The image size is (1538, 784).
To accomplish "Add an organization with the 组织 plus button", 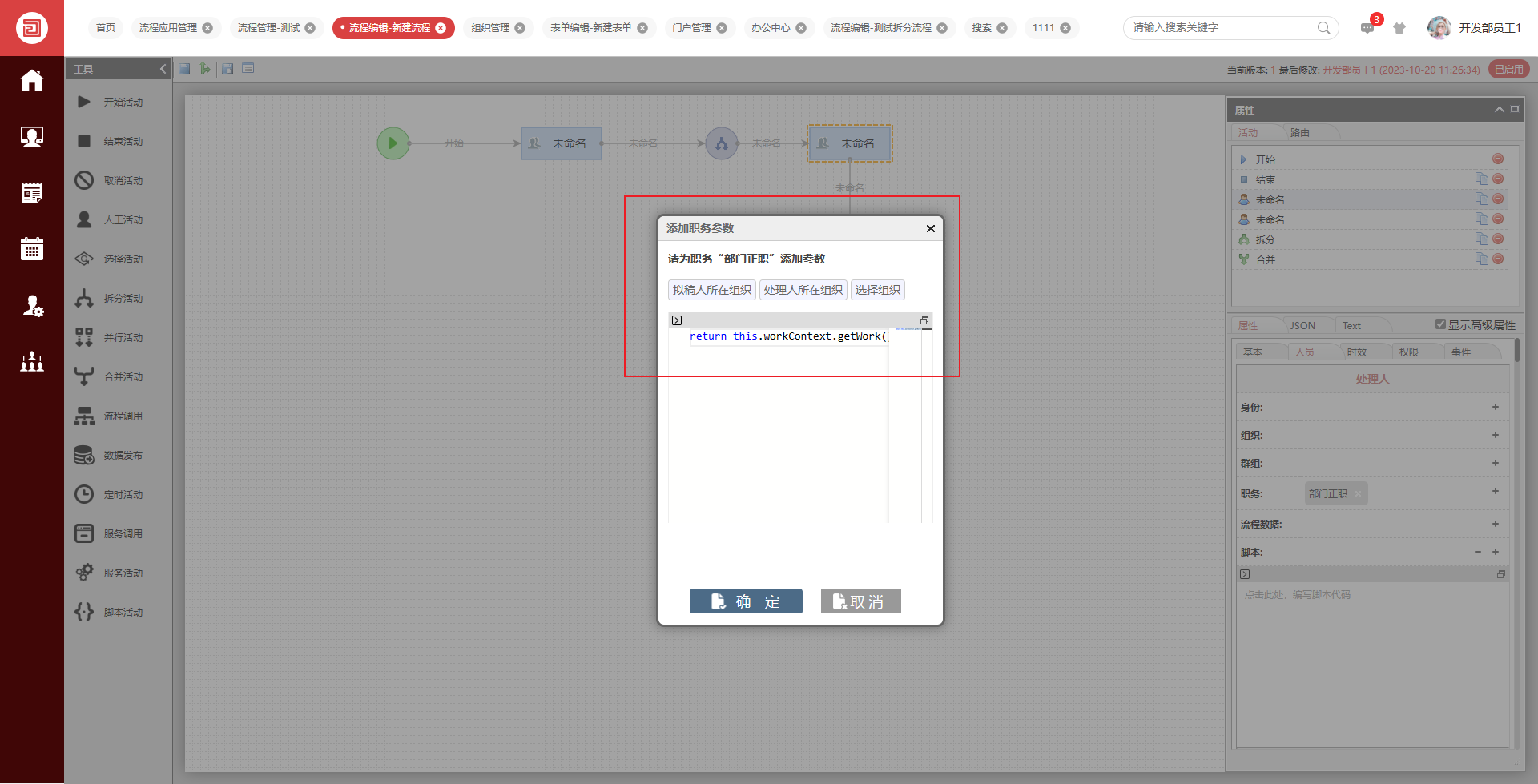I will pos(1496,435).
